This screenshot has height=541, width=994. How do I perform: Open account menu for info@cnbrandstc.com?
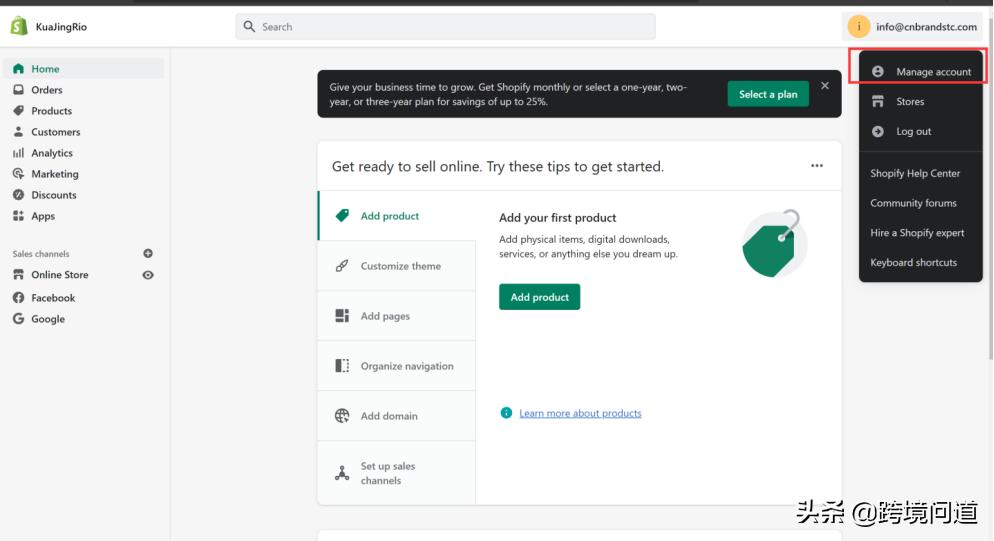pos(913,27)
